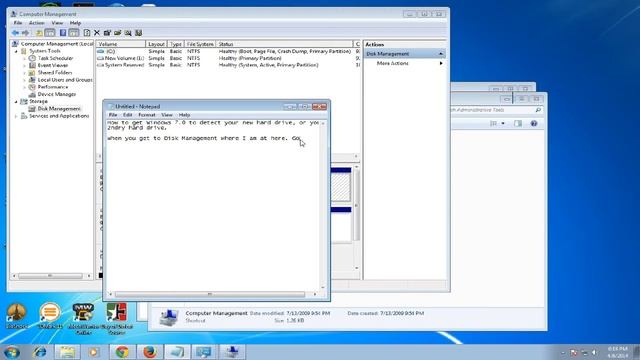Open Help menu in Notepad
The height and width of the screenshot is (360, 640).
coord(184,115)
